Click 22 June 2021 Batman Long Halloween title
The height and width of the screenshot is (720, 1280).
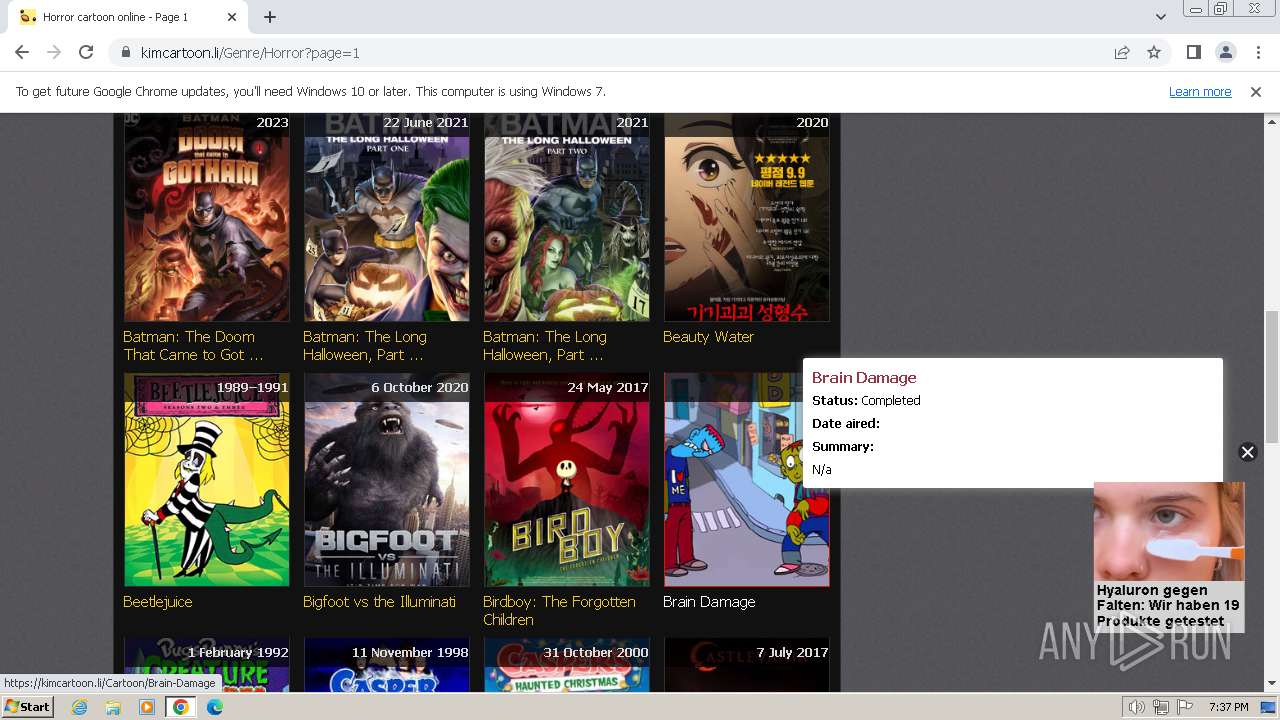click(365, 345)
